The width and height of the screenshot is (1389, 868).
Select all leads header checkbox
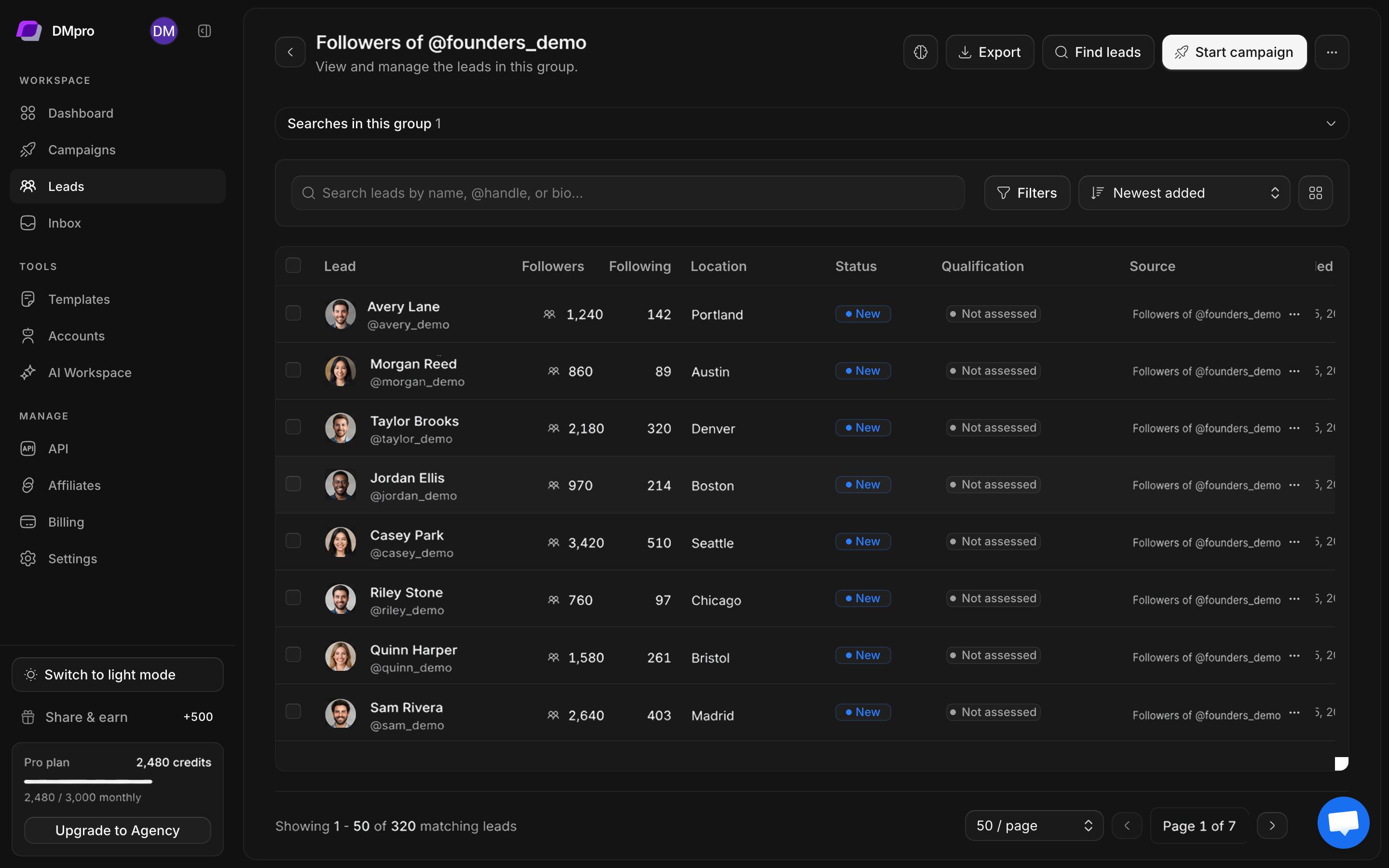pos(293,265)
